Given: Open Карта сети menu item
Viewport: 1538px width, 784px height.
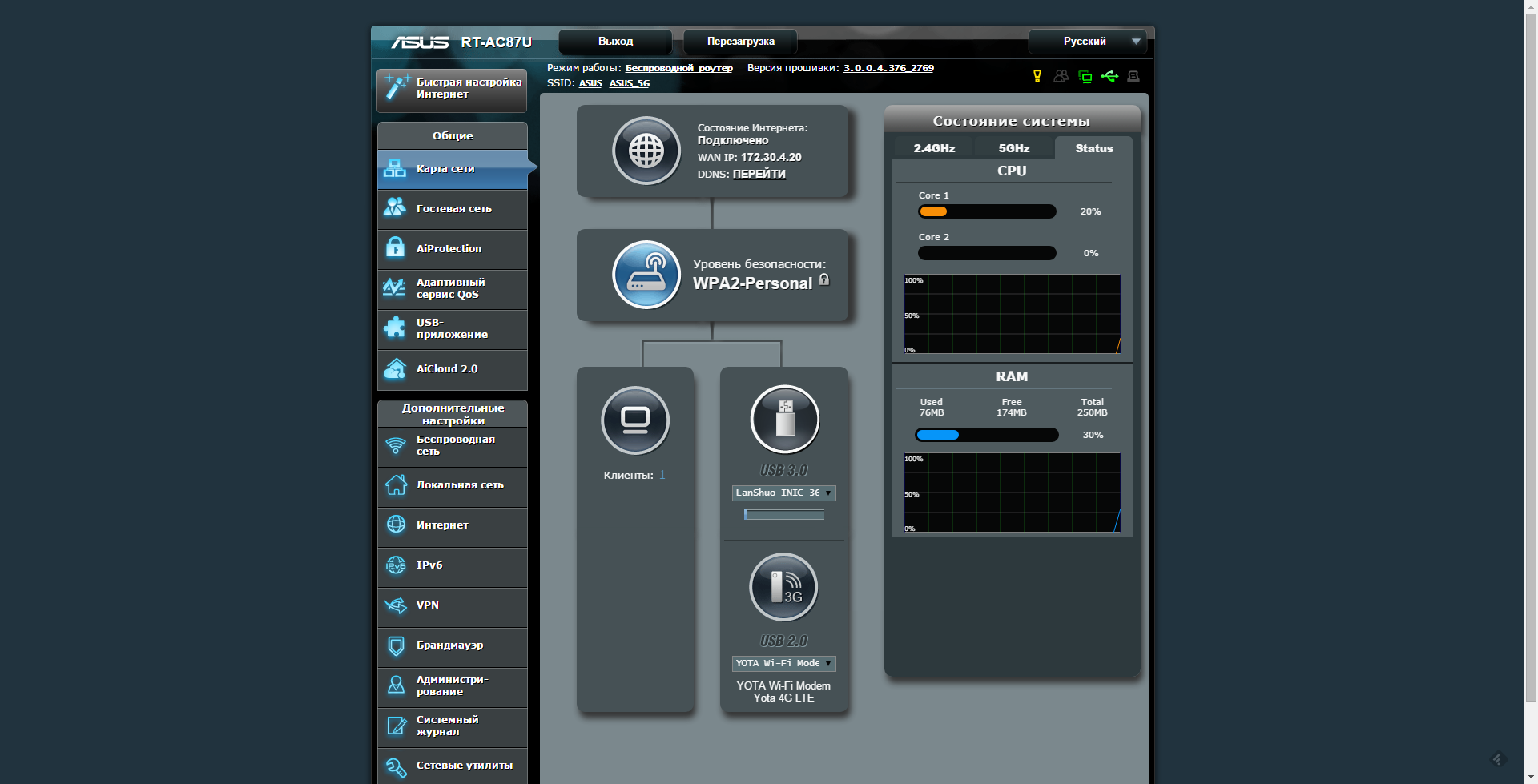Looking at the screenshot, I should point(453,169).
